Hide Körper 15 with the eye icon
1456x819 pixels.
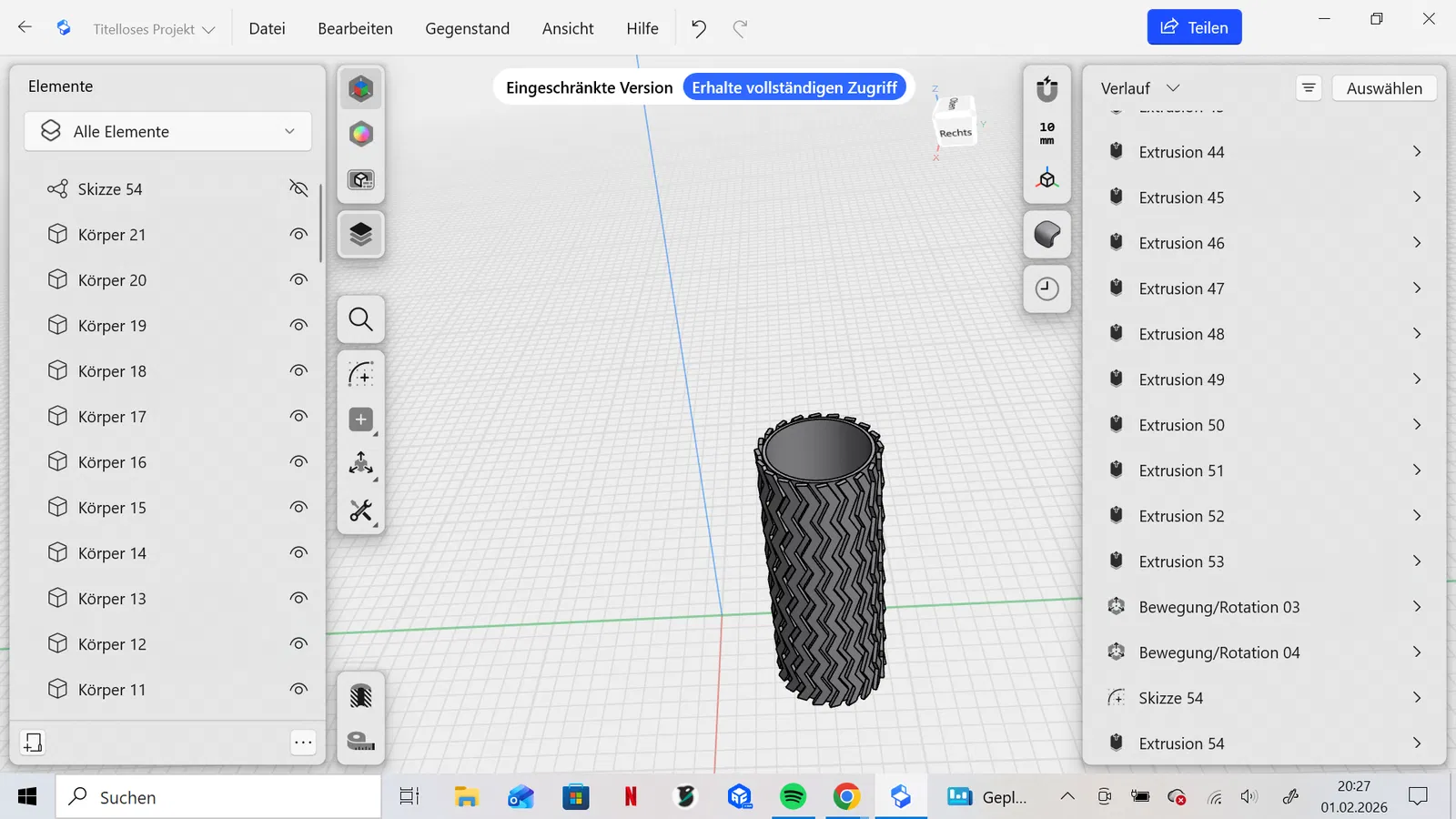coord(298,508)
